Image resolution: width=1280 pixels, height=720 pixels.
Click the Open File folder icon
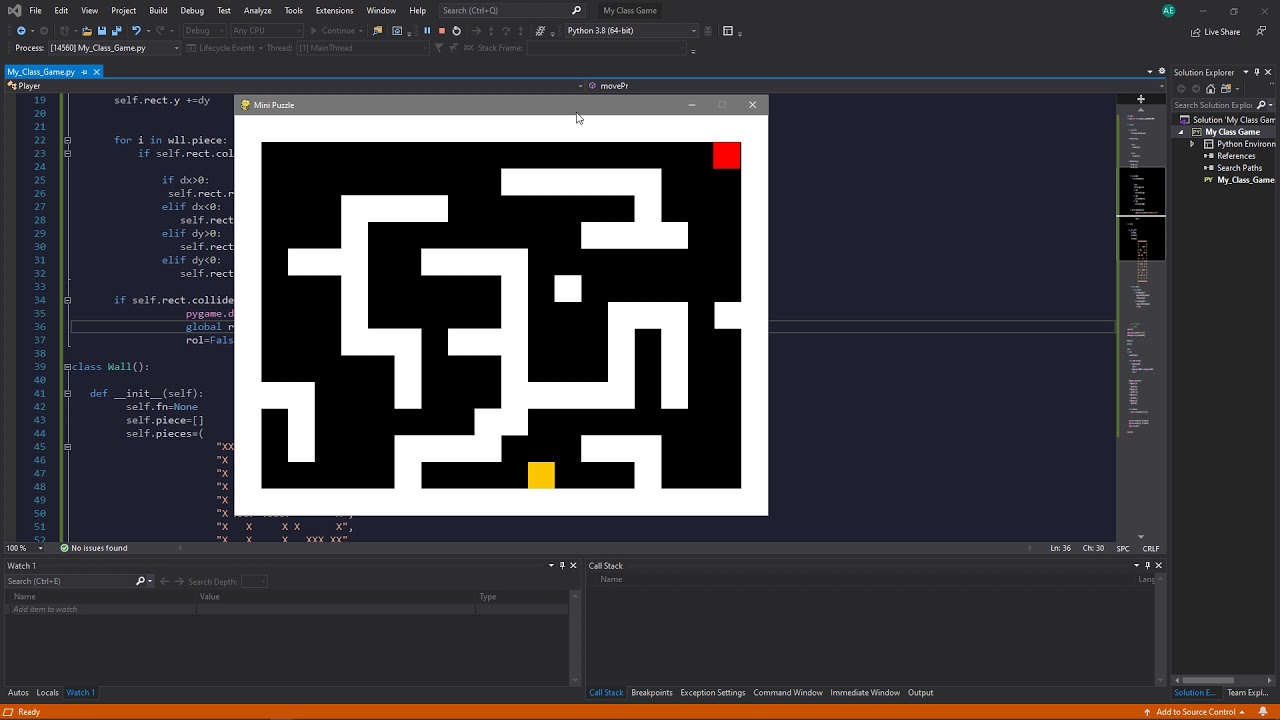click(86, 31)
